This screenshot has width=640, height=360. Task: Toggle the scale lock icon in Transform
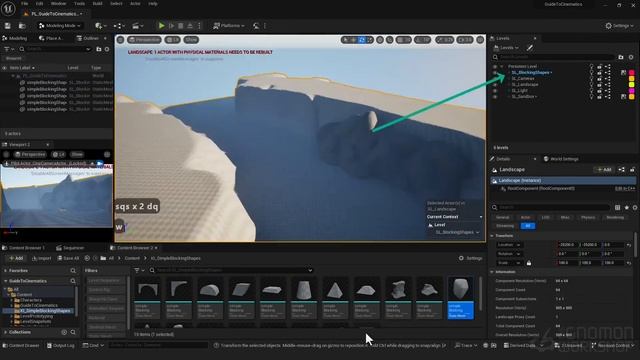pyautogui.click(x=529, y=263)
